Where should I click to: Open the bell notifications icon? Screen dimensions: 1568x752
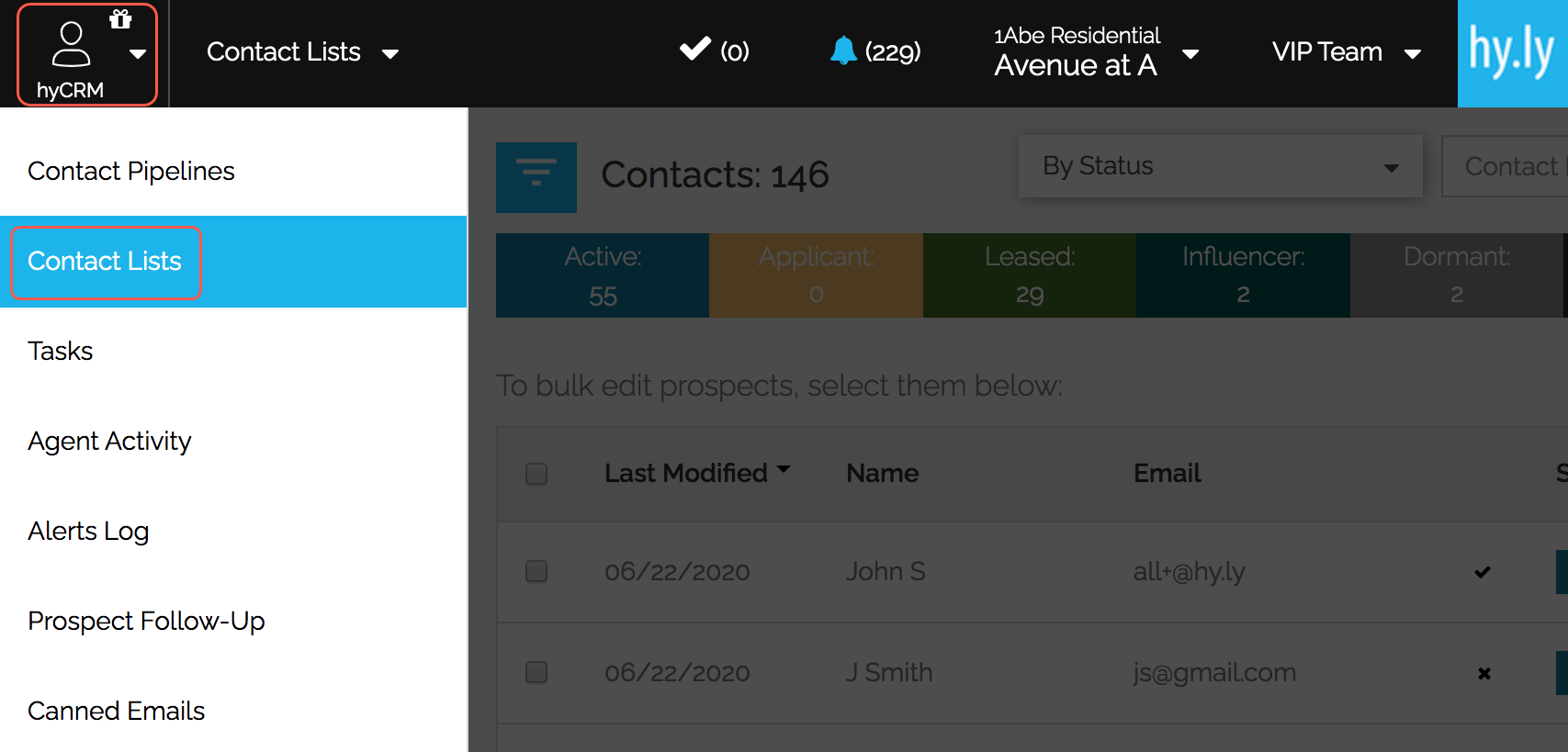842,51
